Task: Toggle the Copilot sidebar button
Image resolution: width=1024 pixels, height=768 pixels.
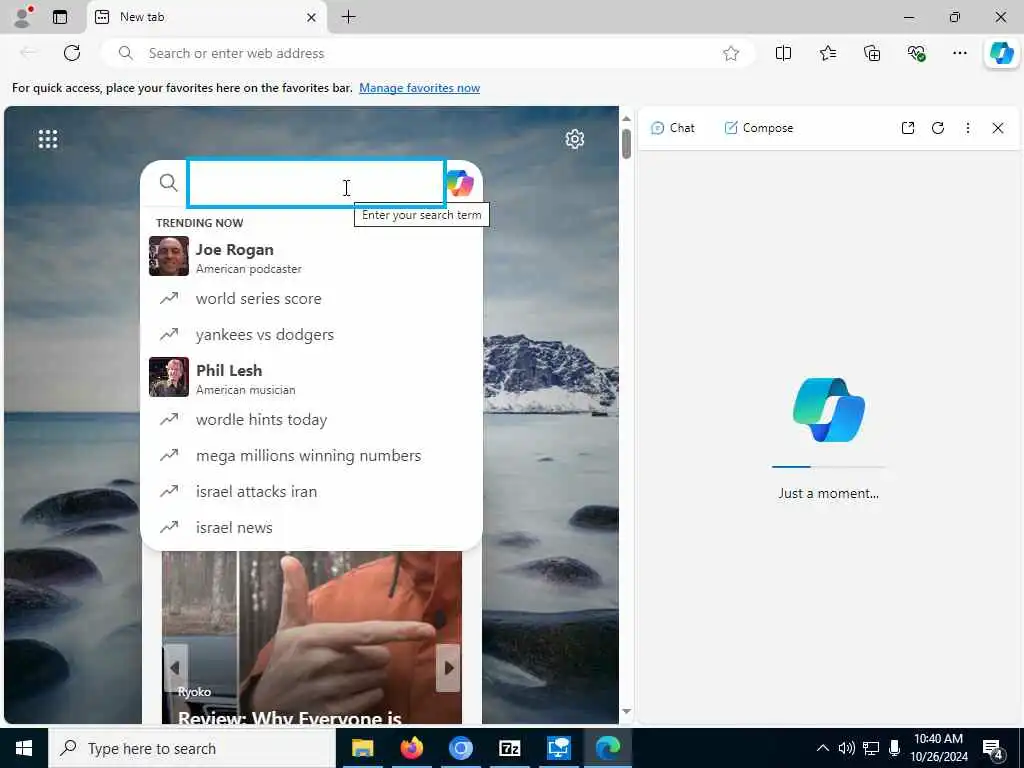Action: pos(1002,53)
